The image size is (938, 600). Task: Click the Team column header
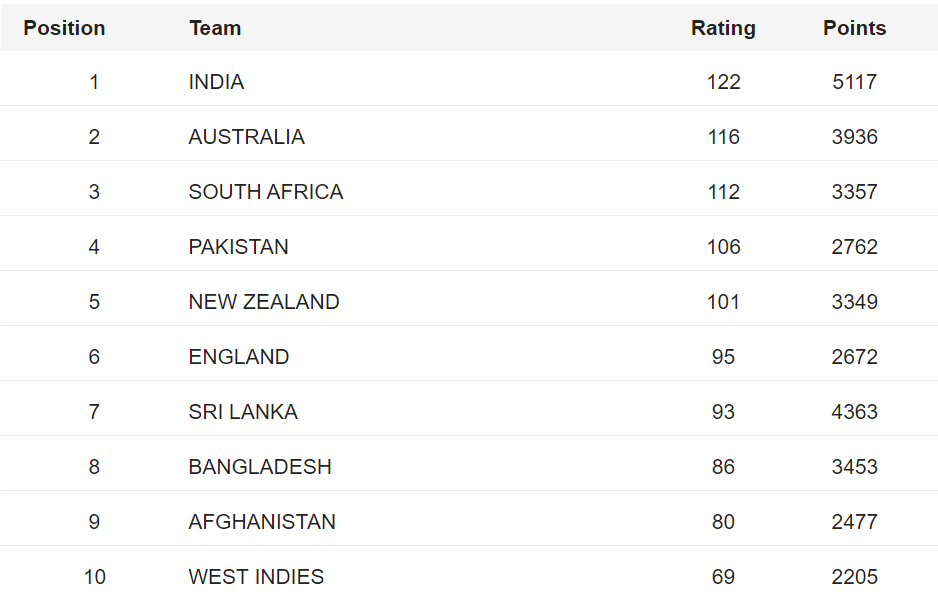(215, 28)
